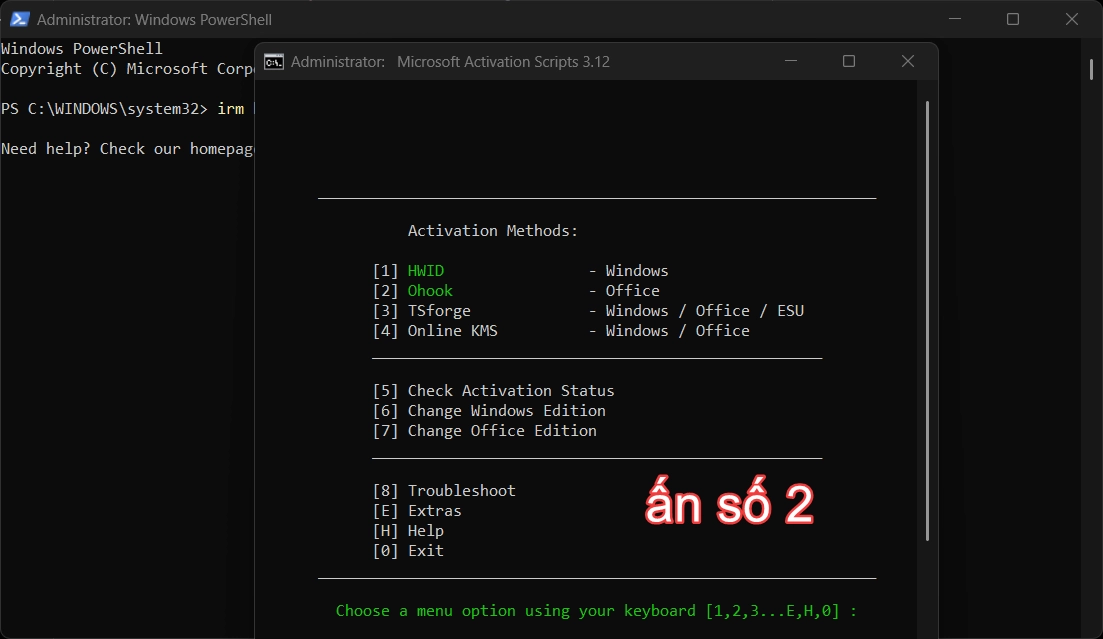The height and width of the screenshot is (639, 1103).
Task: Click the green HWID menu option
Action: [426, 271]
